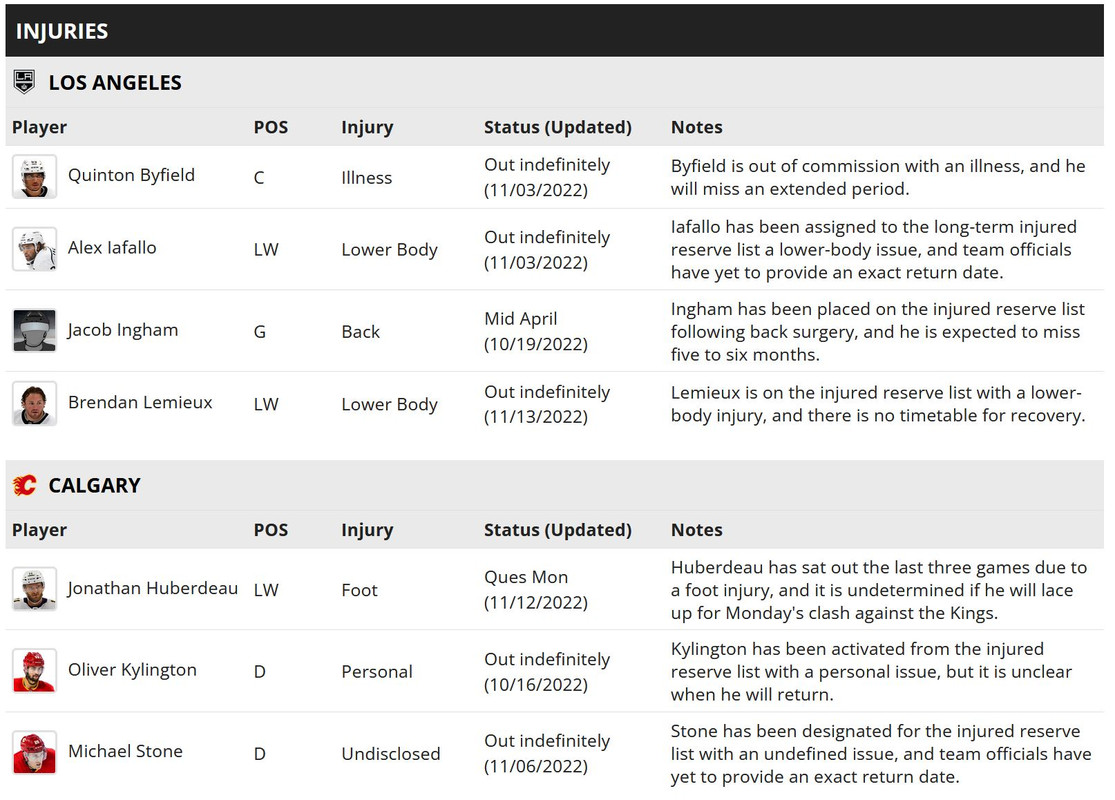
Task: Open Jacob Ingham's player page
Action: (x=123, y=329)
